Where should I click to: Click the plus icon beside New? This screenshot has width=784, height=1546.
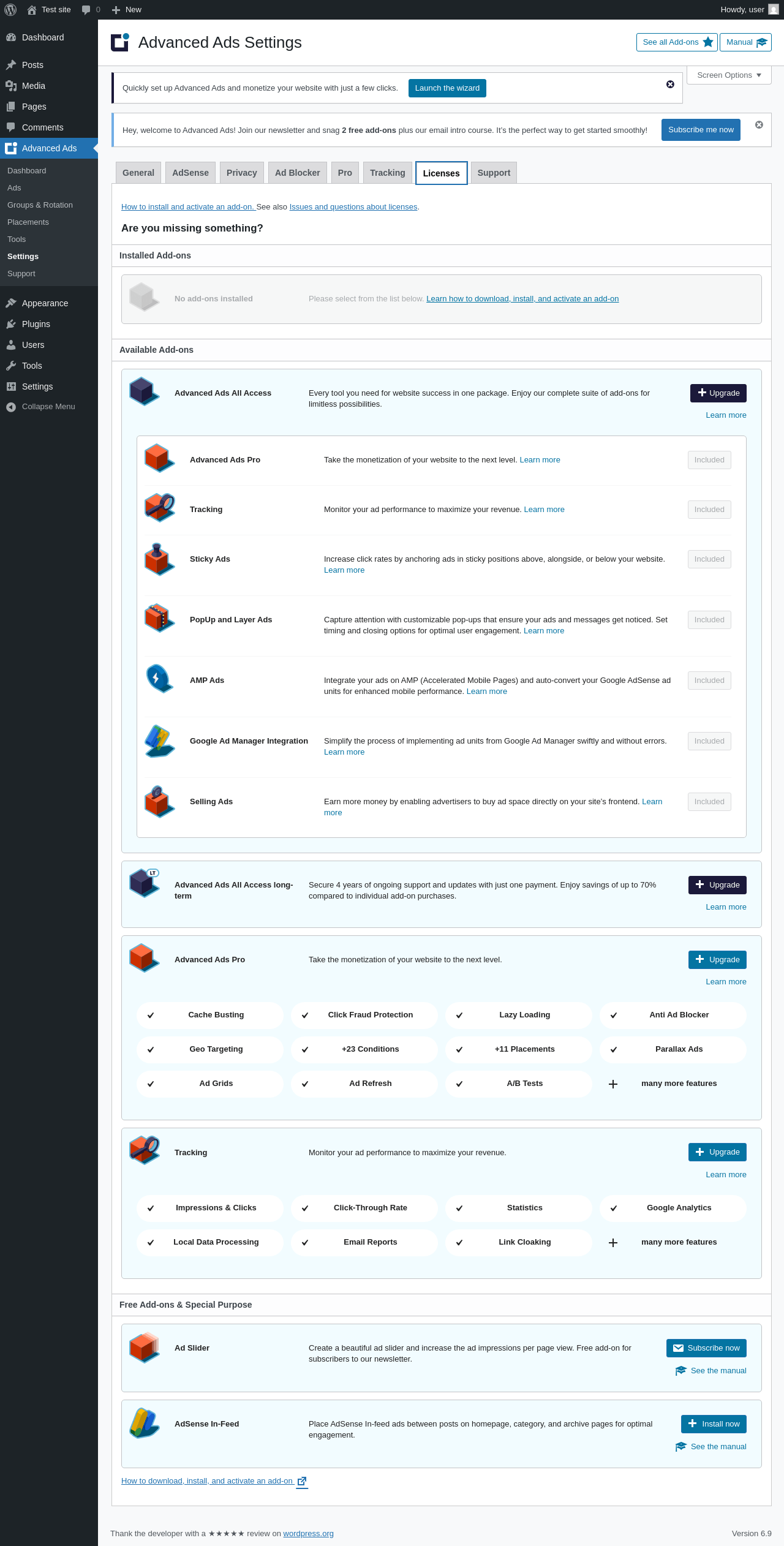pos(116,10)
